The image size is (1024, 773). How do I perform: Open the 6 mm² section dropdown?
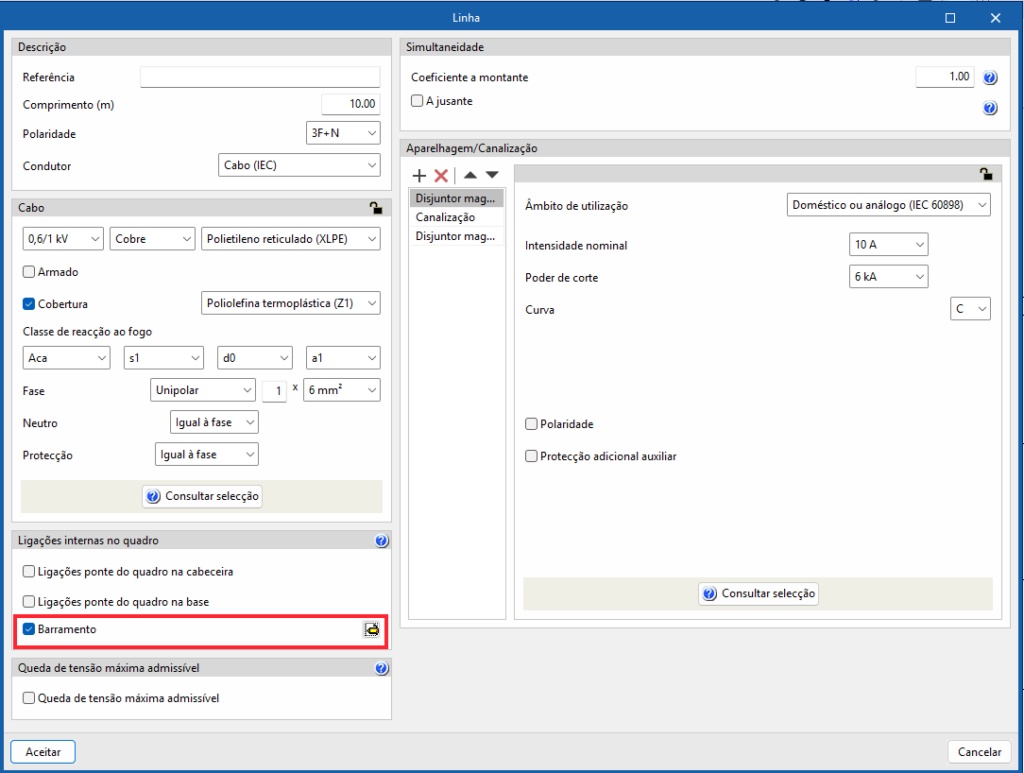342,390
